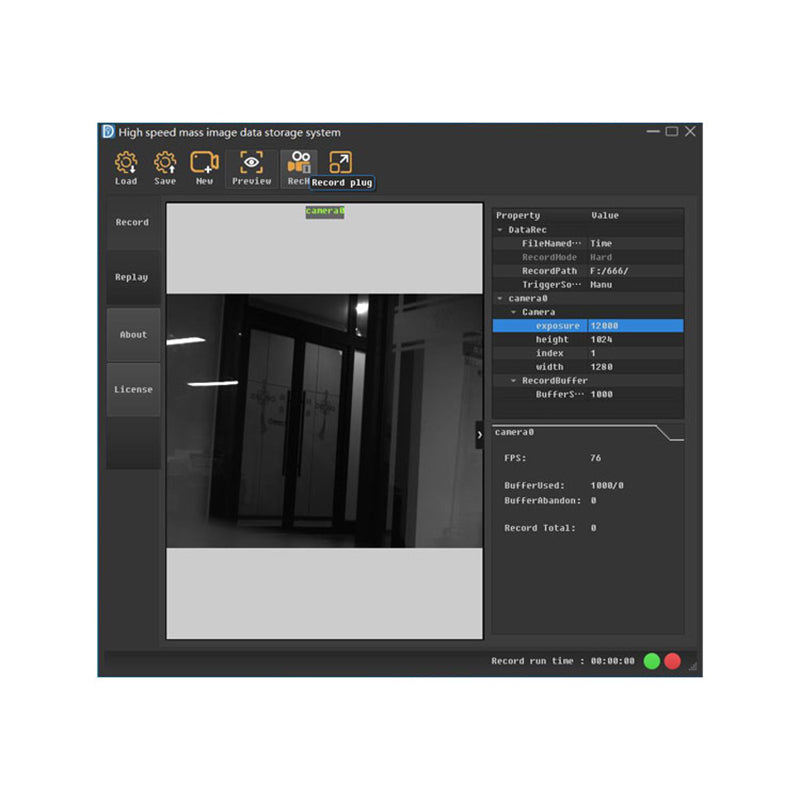800x800 pixels.
Task: Click the panel collapse arrow beside the video
Action: click(x=481, y=434)
